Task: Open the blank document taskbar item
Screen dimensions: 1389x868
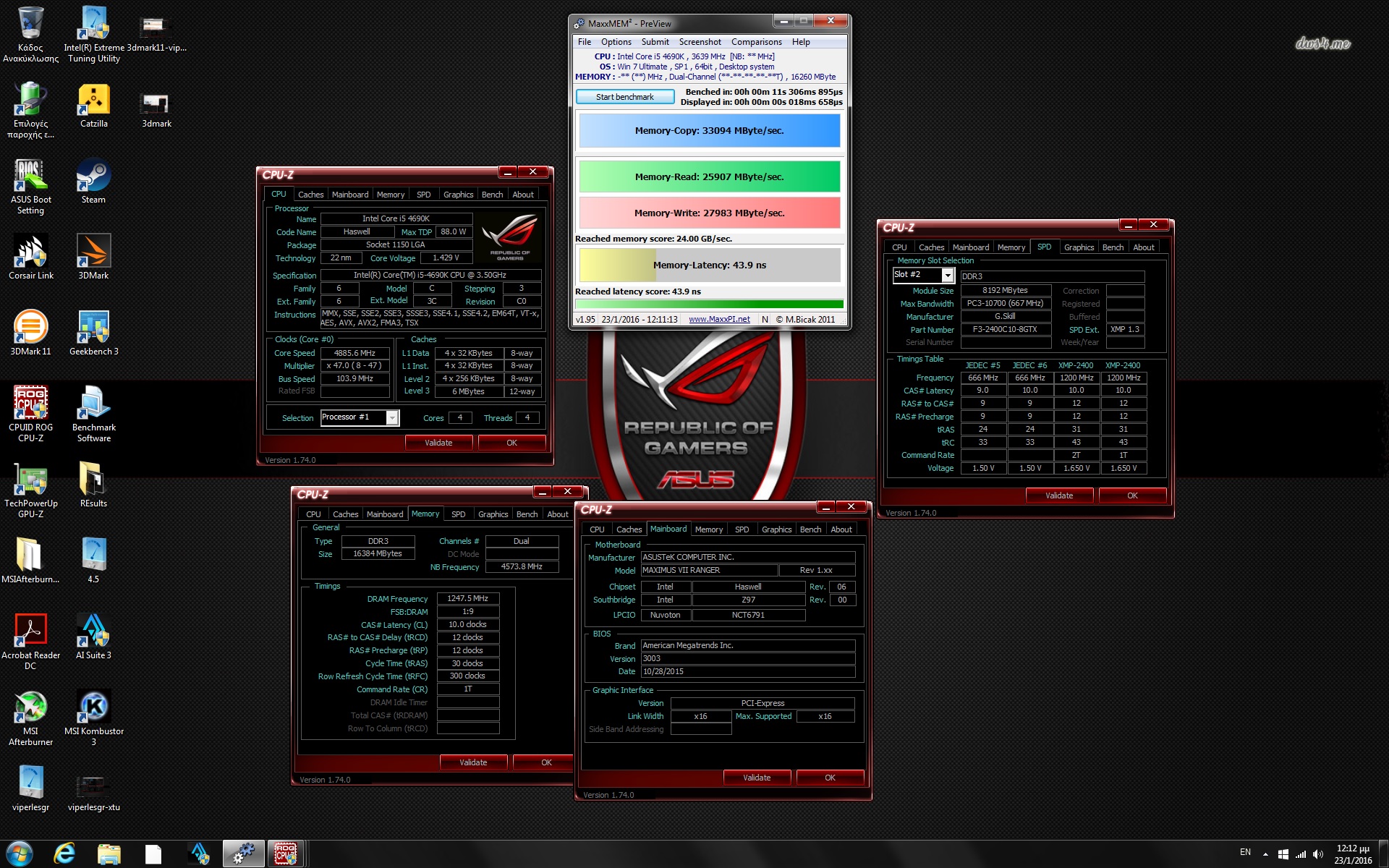Action: tap(153, 854)
